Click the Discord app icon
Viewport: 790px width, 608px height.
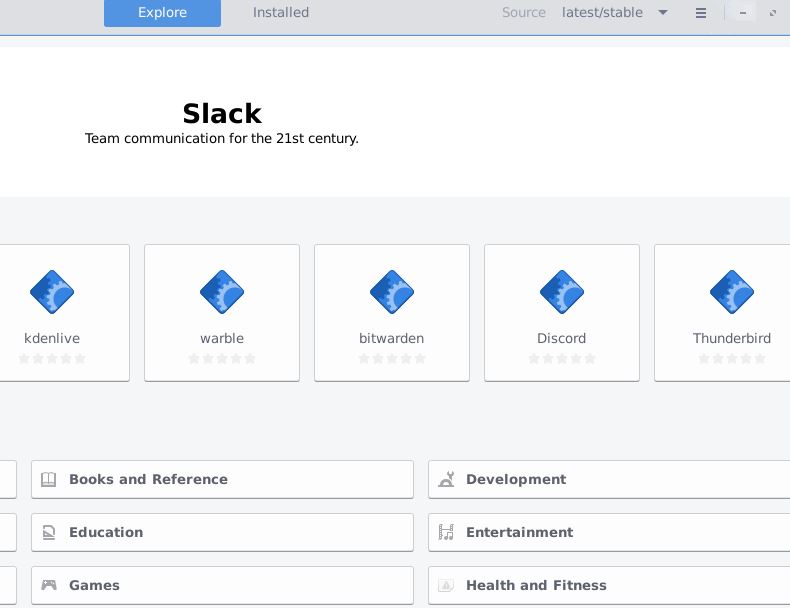[x=562, y=293]
